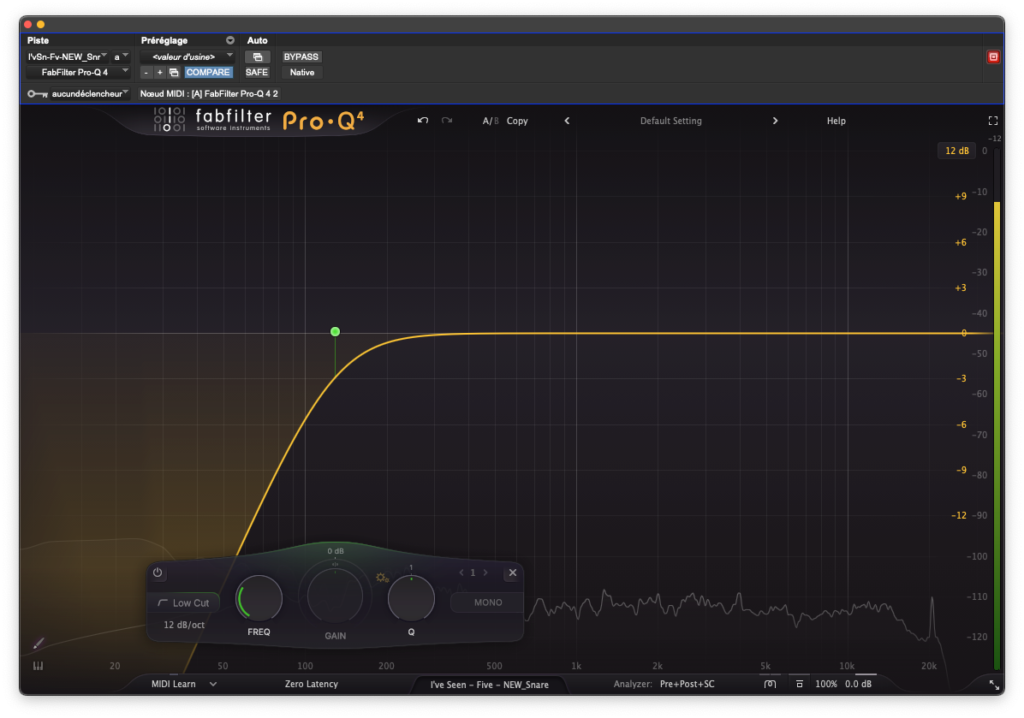The height and width of the screenshot is (718, 1024).
Task: Show the piano keyboard display icon
Action: click(x=39, y=666)
